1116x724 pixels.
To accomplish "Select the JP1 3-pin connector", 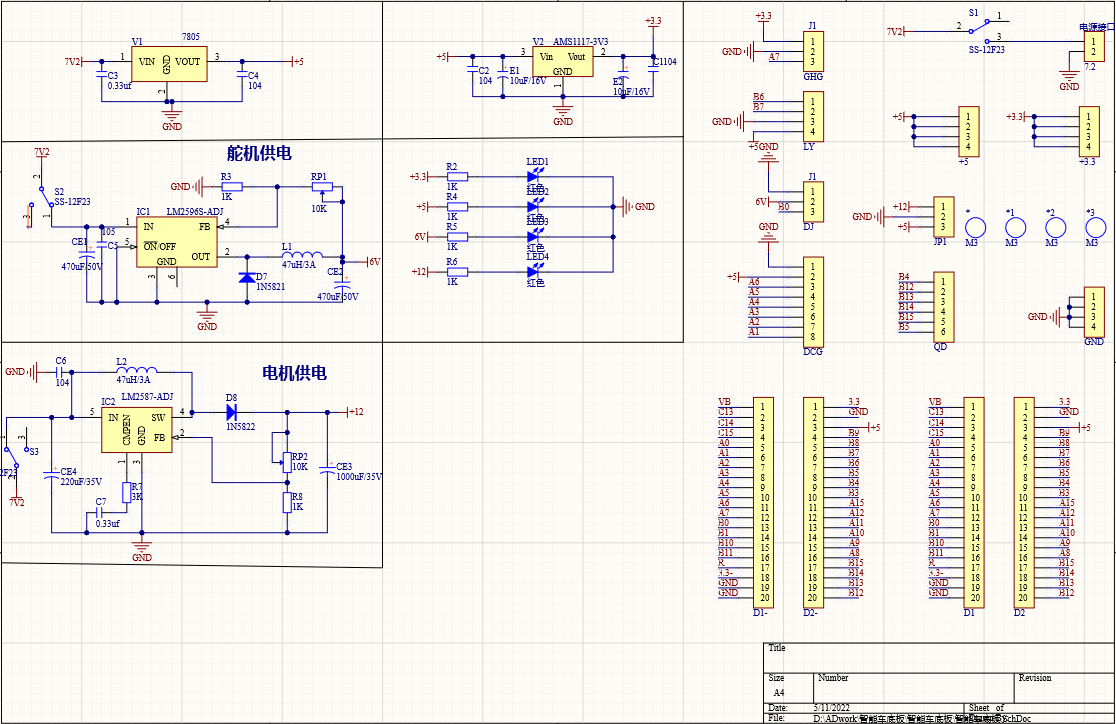I will 943,216.
